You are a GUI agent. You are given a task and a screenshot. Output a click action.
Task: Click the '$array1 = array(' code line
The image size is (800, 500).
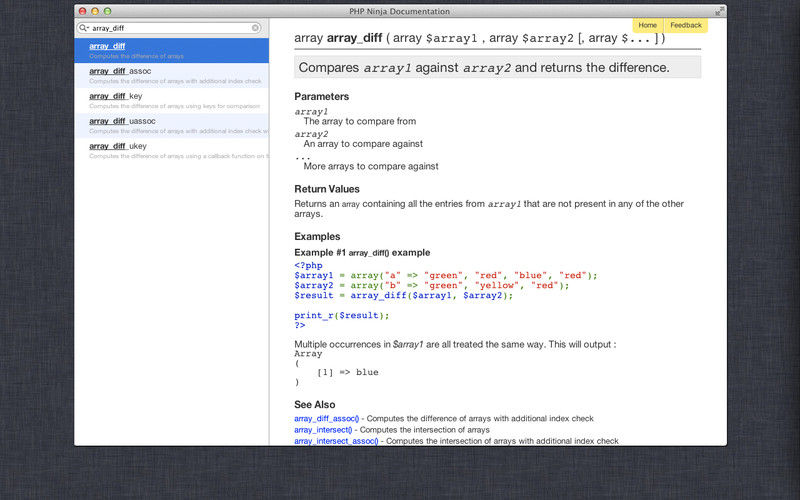pyautogui.click(x=445, y=276)
